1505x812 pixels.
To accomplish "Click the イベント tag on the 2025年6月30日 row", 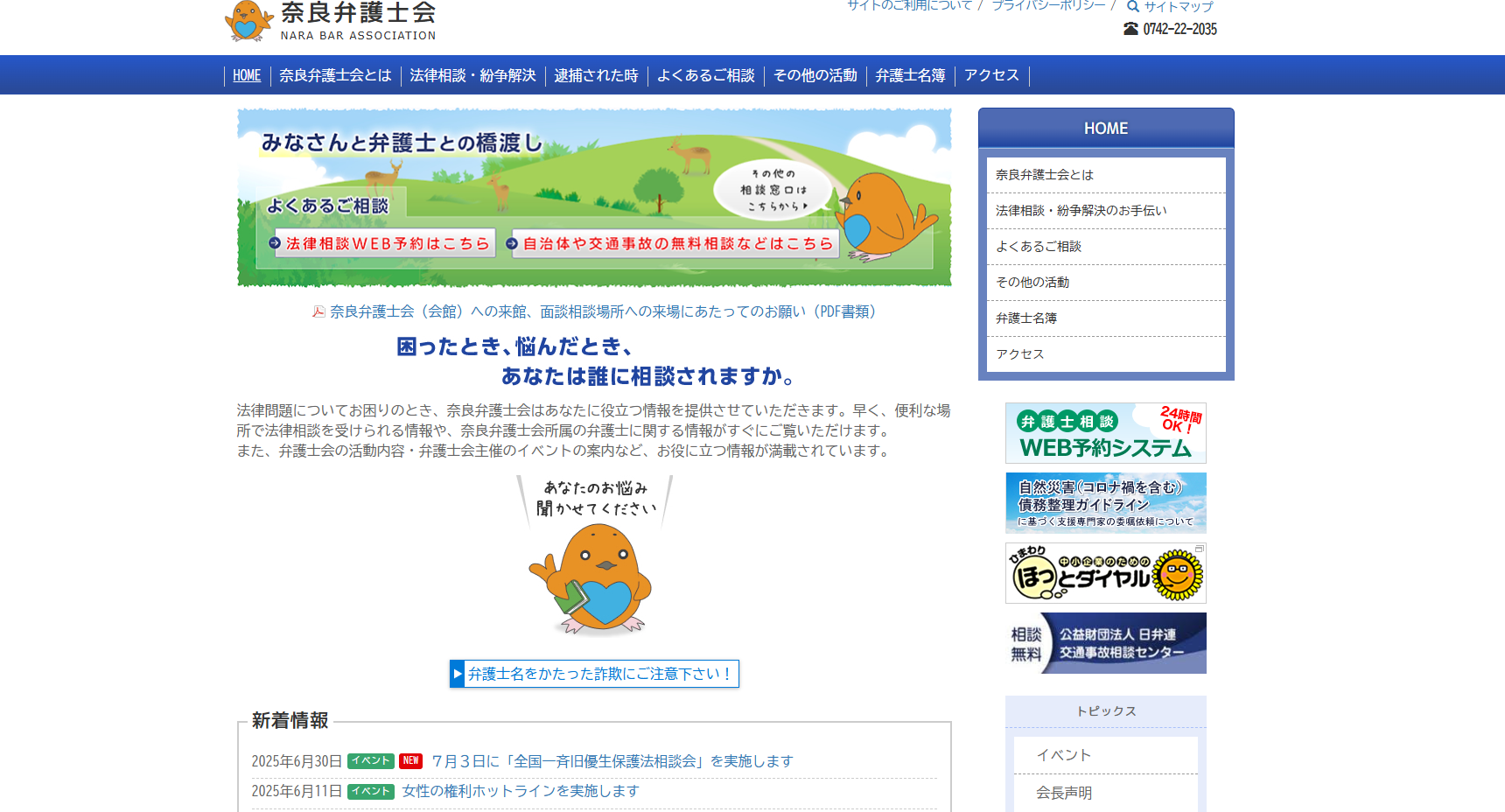I will pos(371,761).
